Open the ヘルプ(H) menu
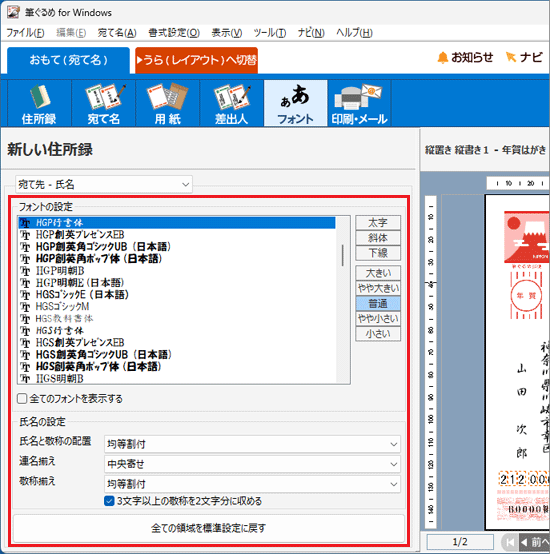 (354, 33)
